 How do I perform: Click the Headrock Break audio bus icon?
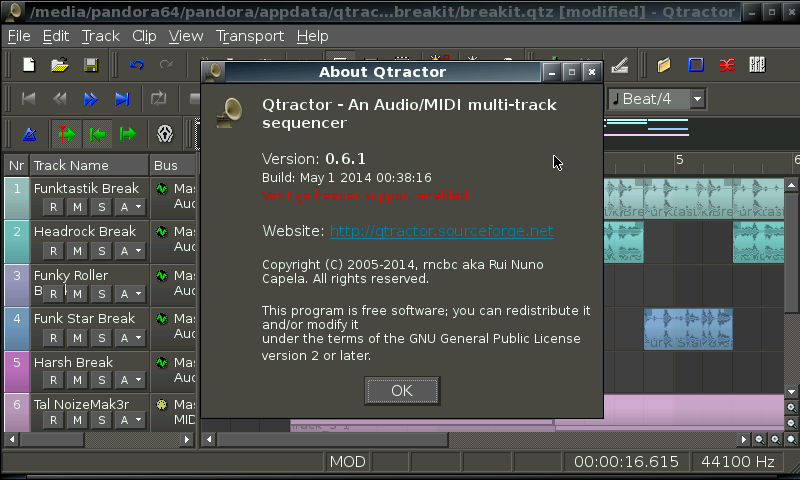pos(162,232)
